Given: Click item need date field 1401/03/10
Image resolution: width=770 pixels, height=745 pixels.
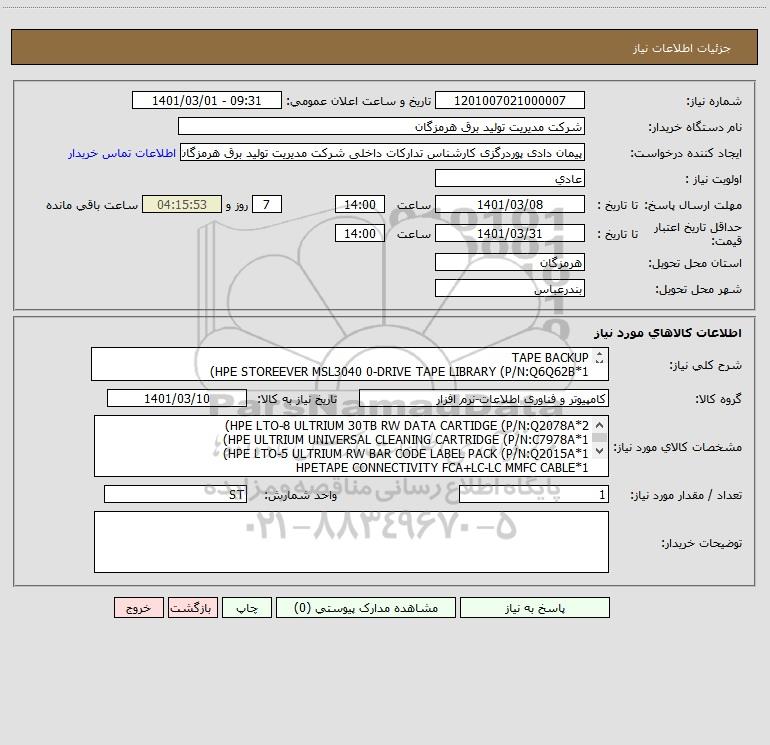Looking at the screenshot, I should pyautogui.click(x=177, y=398).
